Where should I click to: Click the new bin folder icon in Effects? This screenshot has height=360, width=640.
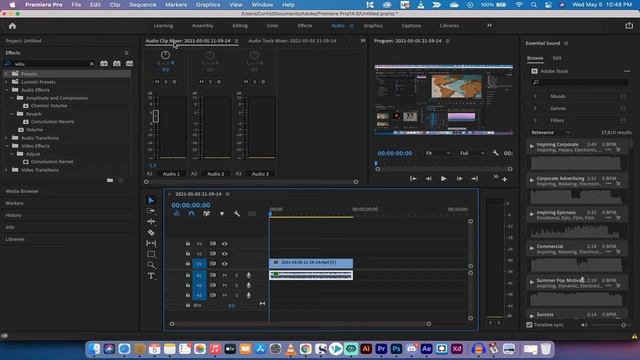point(110,180)
